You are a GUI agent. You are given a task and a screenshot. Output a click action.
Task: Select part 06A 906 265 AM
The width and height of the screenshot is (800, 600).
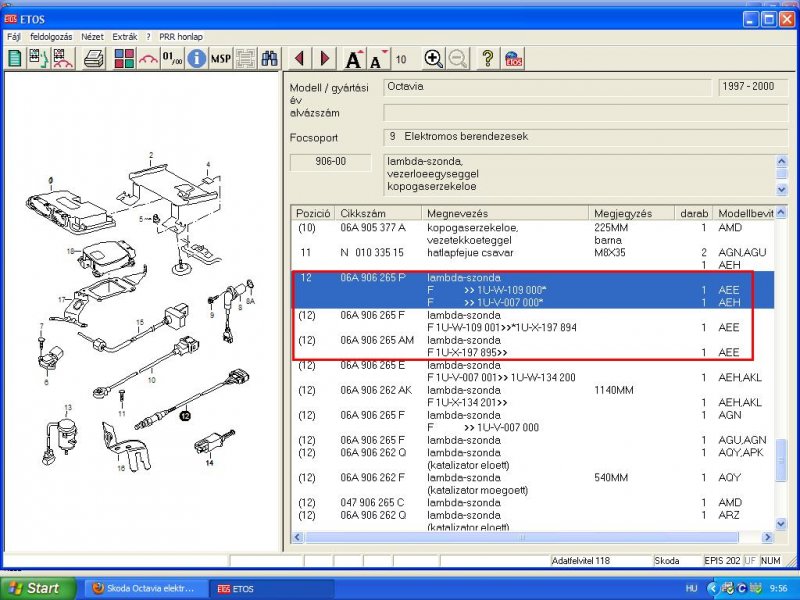[x=377, y=340]
